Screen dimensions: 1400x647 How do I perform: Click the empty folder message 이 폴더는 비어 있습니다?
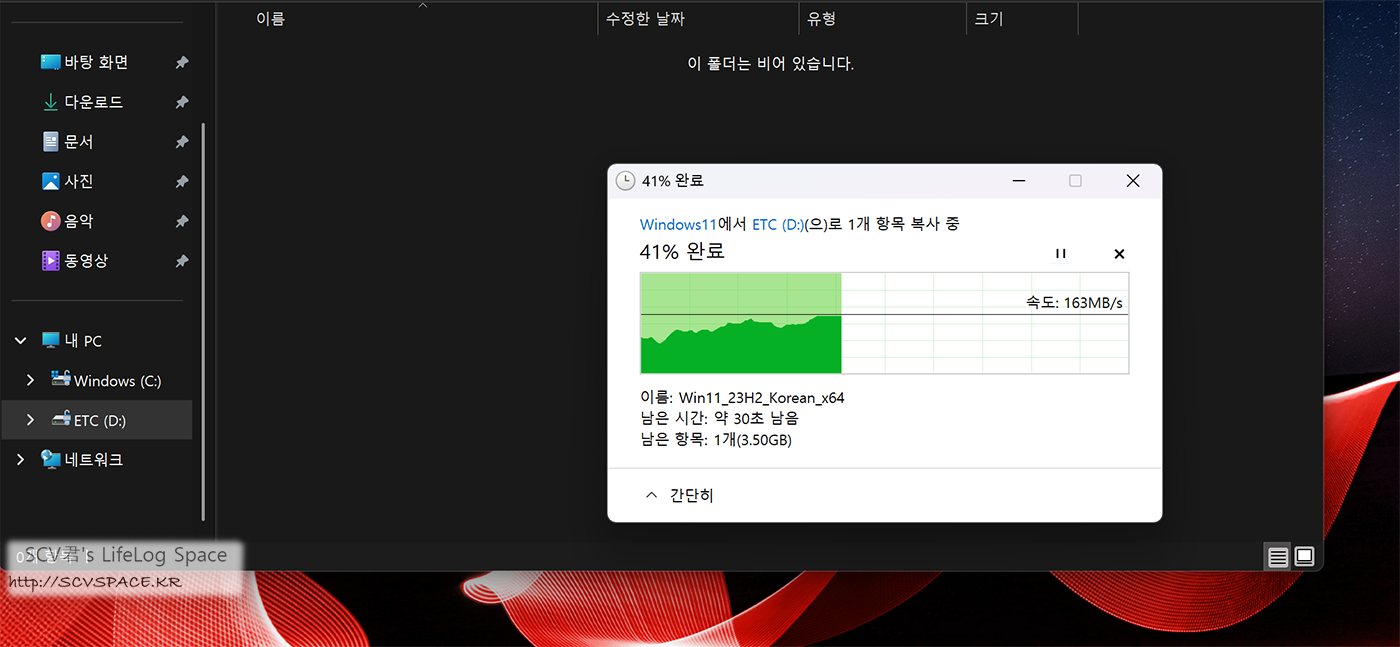coord(770,64)
